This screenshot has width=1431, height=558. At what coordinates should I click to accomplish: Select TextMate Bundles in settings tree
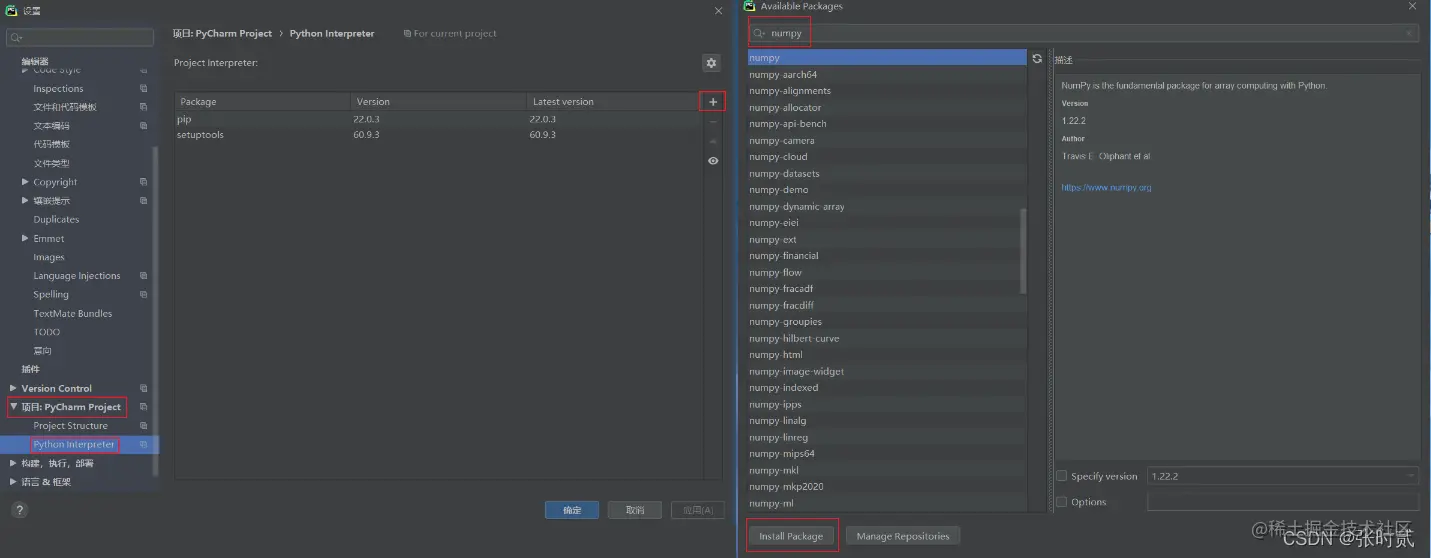[x=73, y=313]
